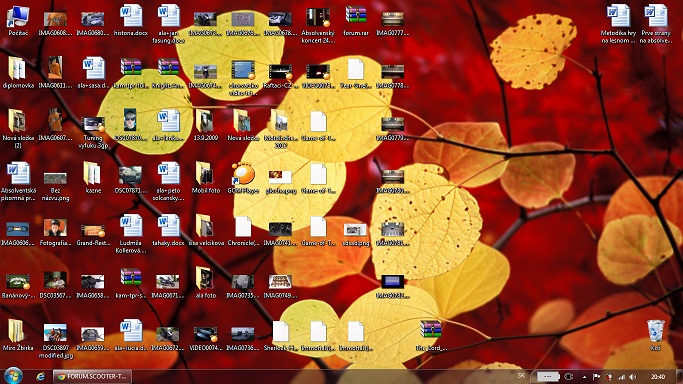Launch Internet Explorer from taskbar
Screen dimensions: 683x384
(x=40, y=377)
